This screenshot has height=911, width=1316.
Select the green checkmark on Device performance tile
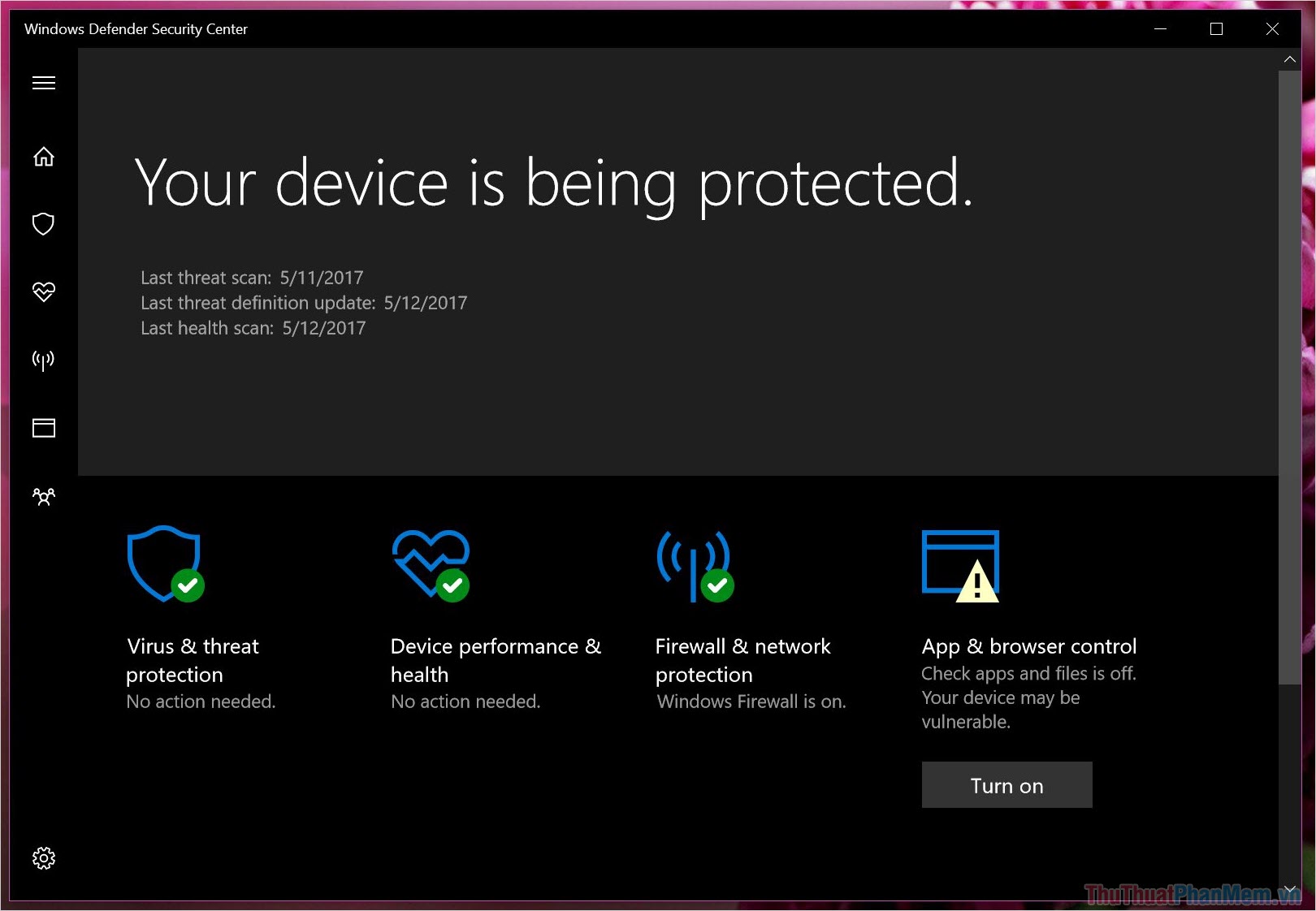pyautogui.click(x=453, y=587)
